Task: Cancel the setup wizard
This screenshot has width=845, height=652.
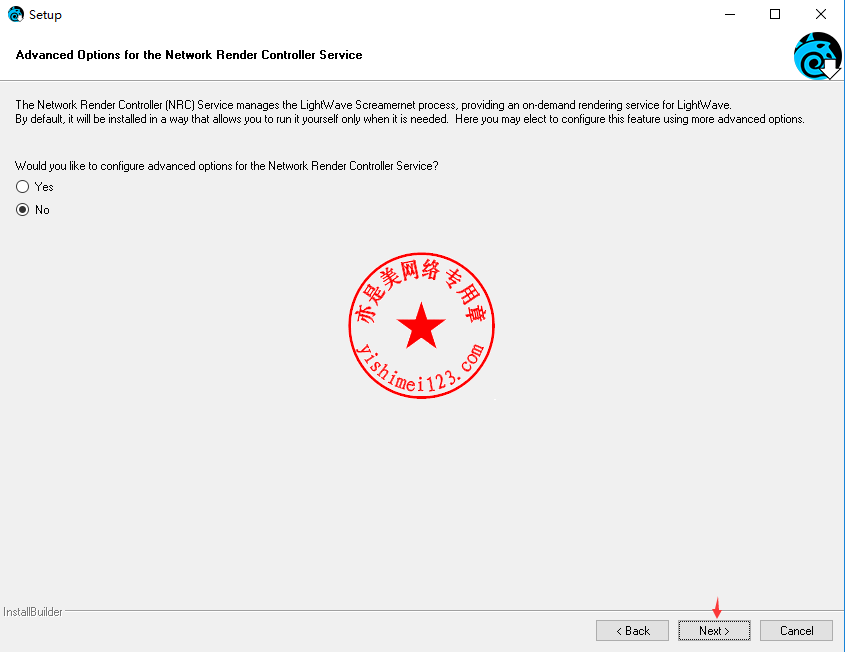Action: coord(796,630)
